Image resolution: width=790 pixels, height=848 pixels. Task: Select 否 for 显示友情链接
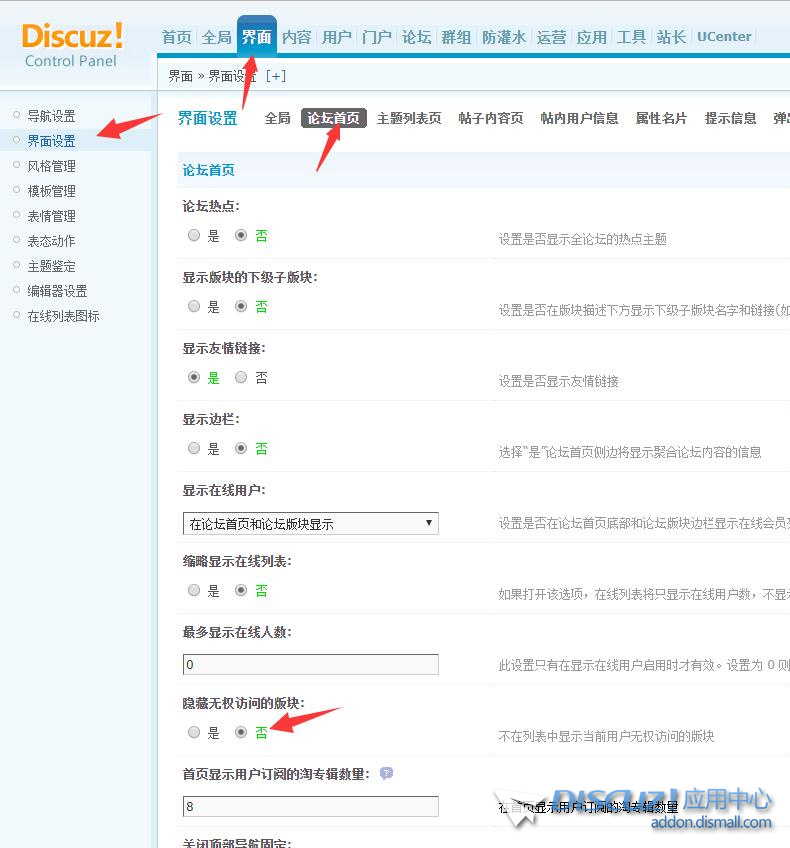click(x=241, y=378)
